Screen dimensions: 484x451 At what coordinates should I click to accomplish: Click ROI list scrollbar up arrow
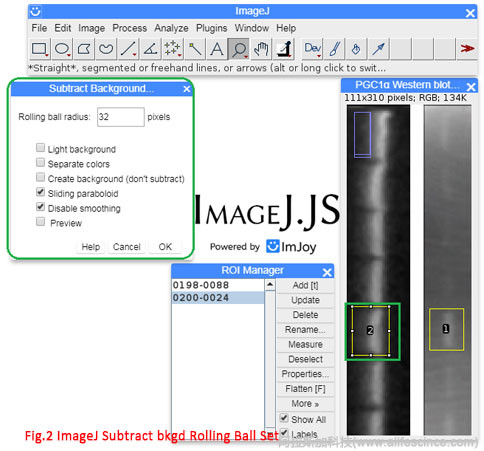pos(270,285)
